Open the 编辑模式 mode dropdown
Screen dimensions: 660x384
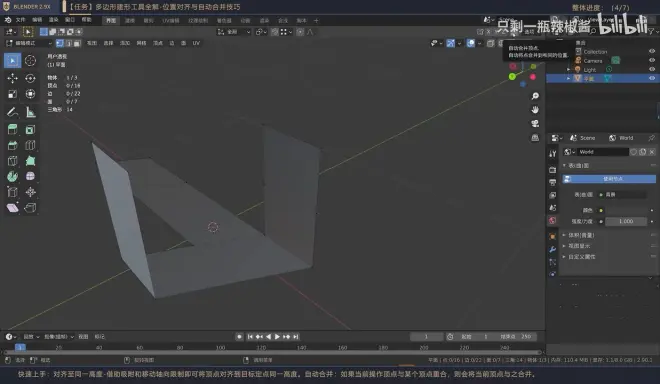29,43
